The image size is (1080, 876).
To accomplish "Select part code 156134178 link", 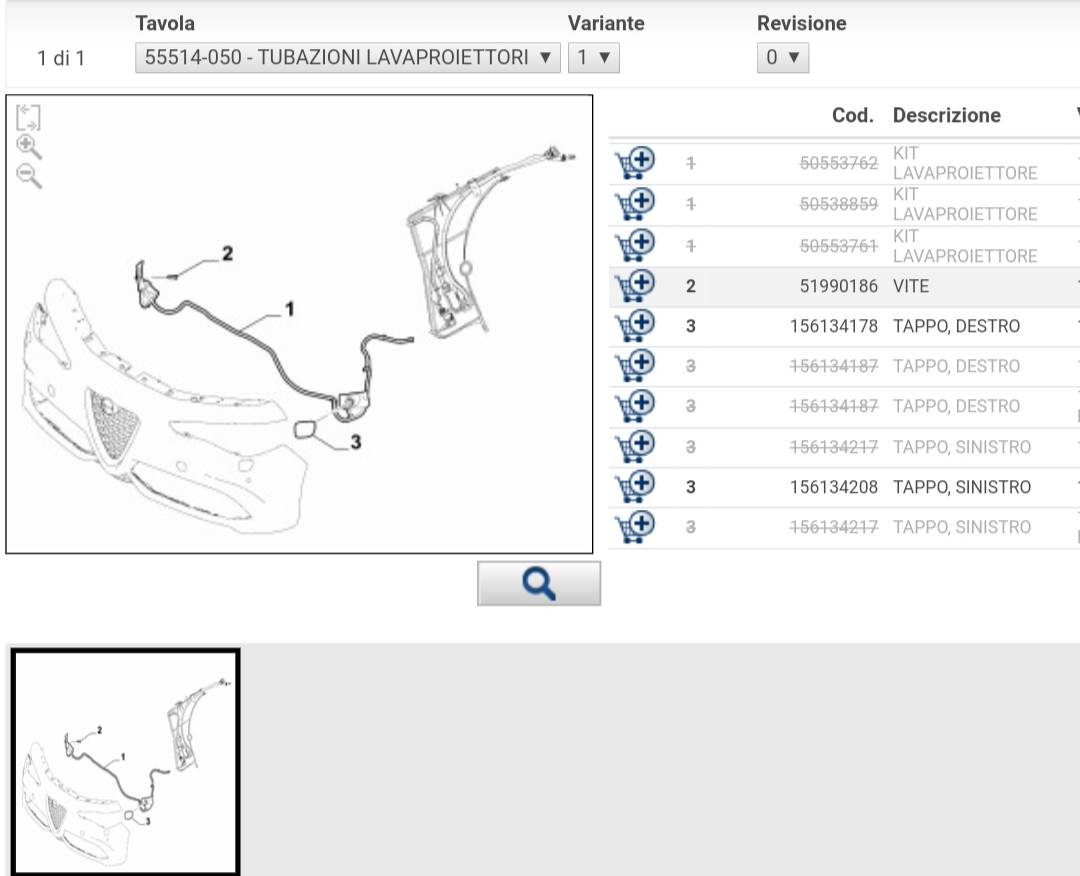I will pos(833,326).
